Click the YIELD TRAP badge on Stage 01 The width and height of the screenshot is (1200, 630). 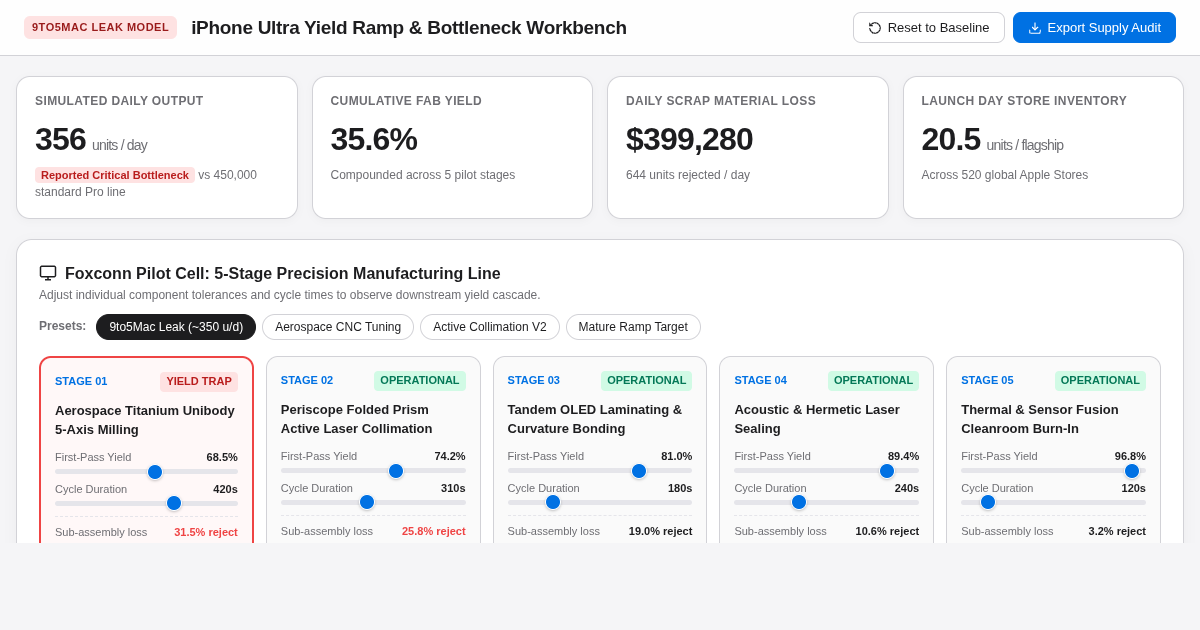[x=199, y=381]
